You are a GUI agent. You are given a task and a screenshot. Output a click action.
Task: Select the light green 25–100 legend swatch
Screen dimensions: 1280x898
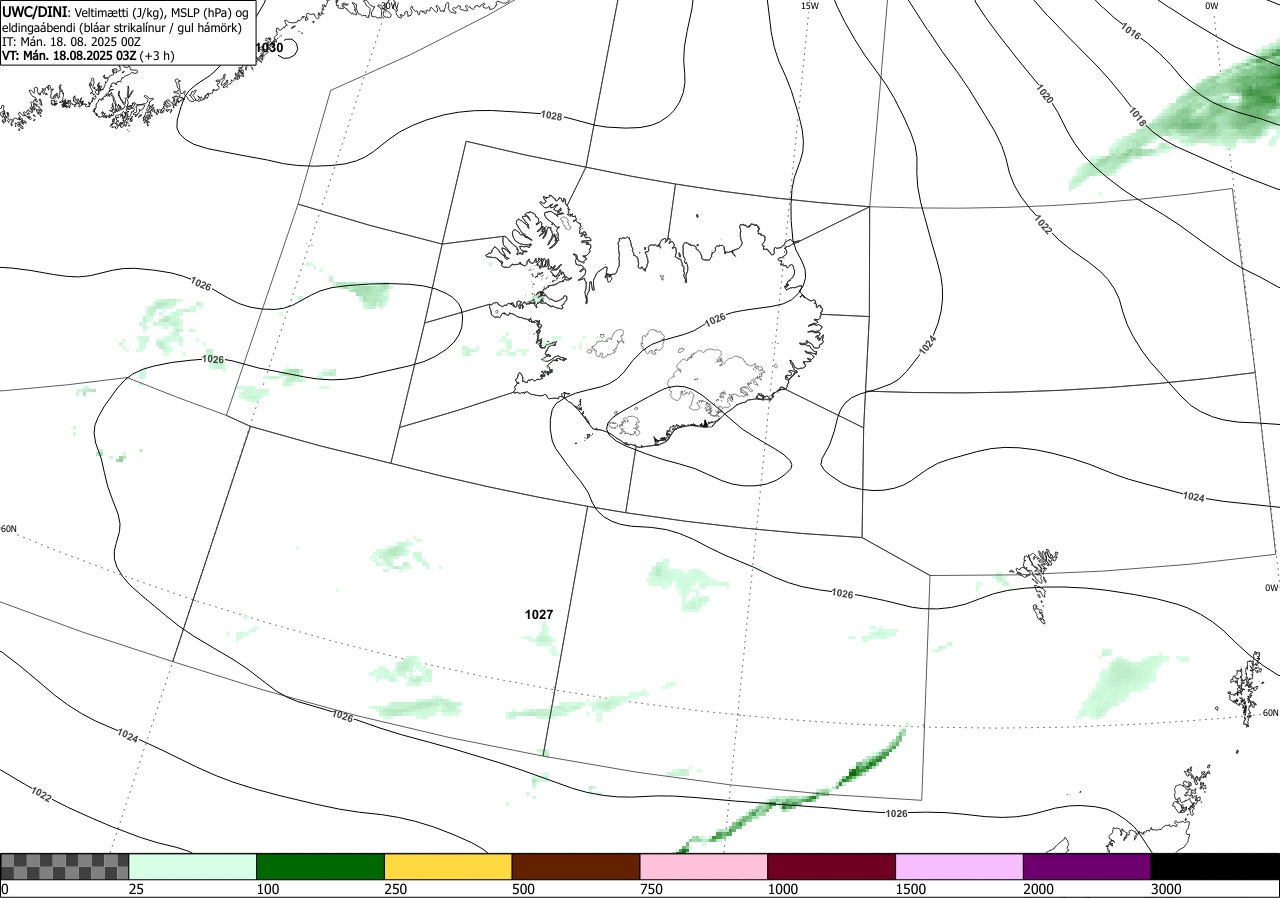[193, 866]
